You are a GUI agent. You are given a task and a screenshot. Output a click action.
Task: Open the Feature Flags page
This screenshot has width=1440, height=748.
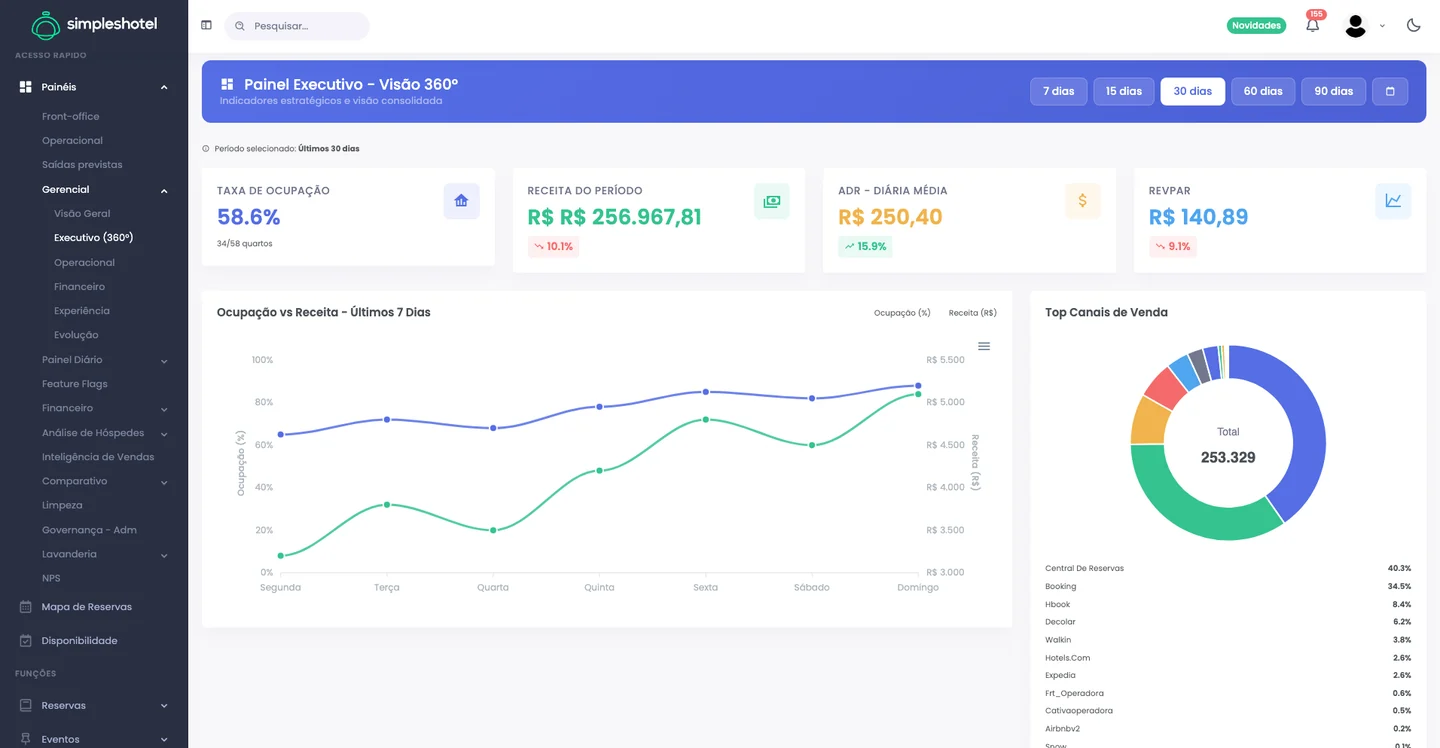pos(74,384)
